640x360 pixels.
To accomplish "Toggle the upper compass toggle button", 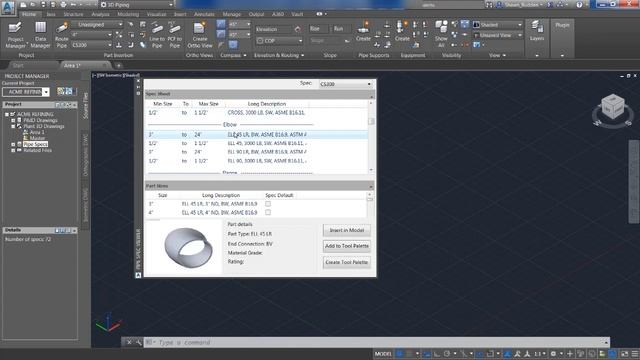I will [221, 24].
